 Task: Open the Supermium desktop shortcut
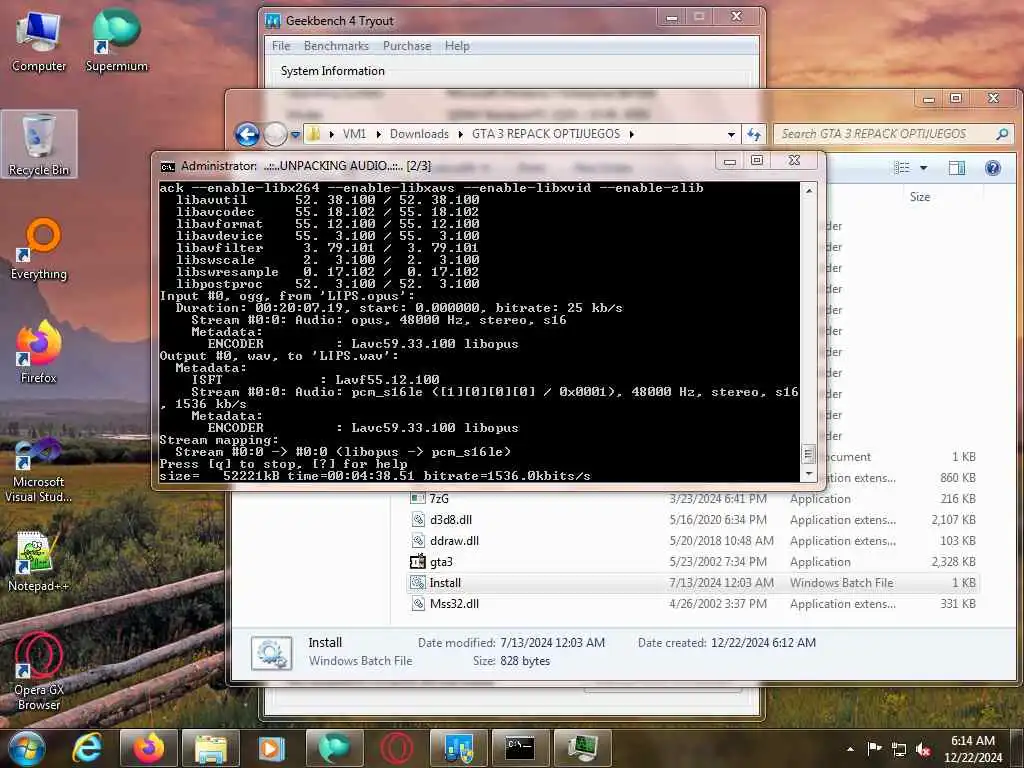[x=117, y=41]
